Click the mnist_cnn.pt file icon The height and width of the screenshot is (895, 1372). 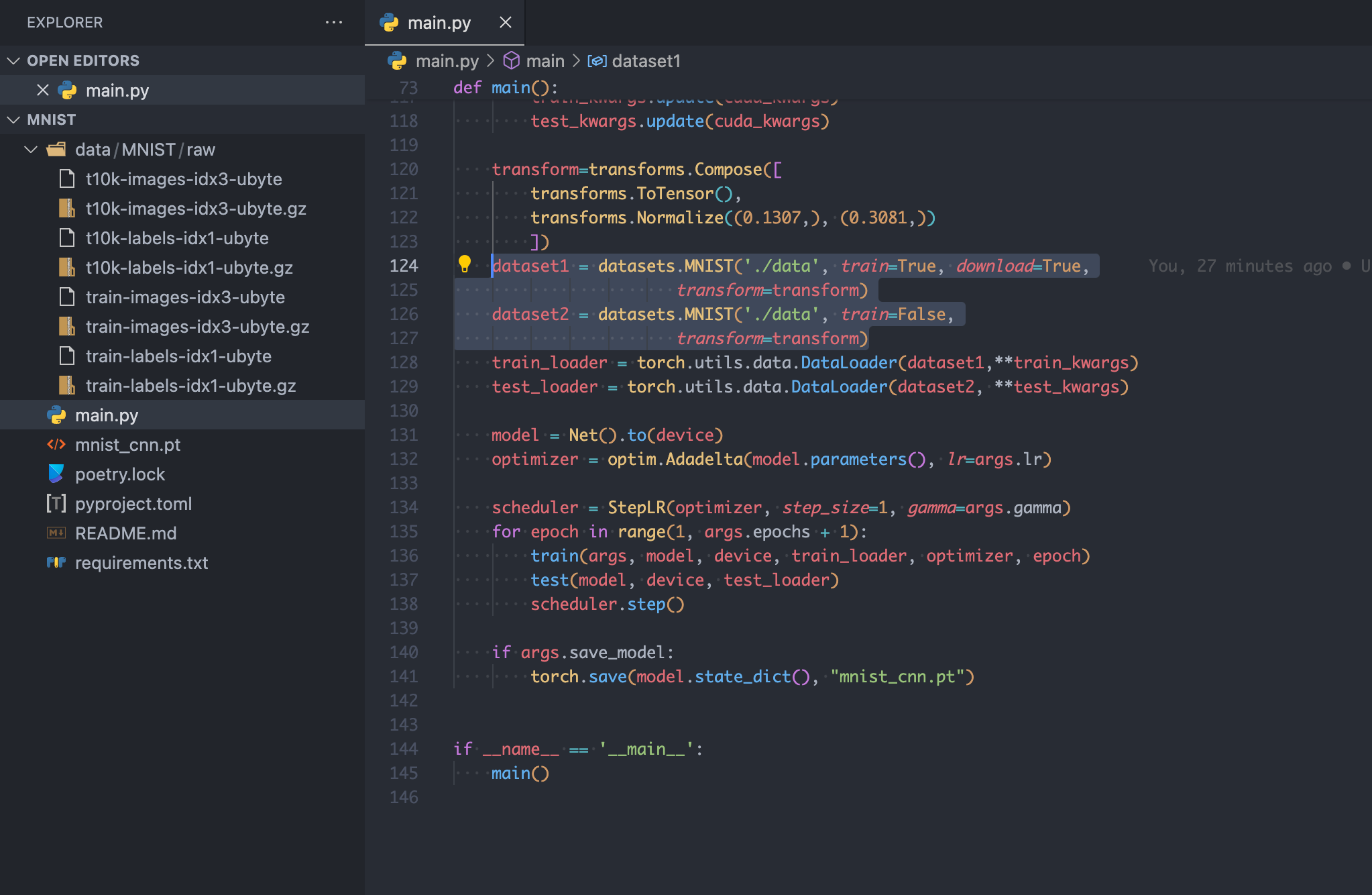[56, 444]
